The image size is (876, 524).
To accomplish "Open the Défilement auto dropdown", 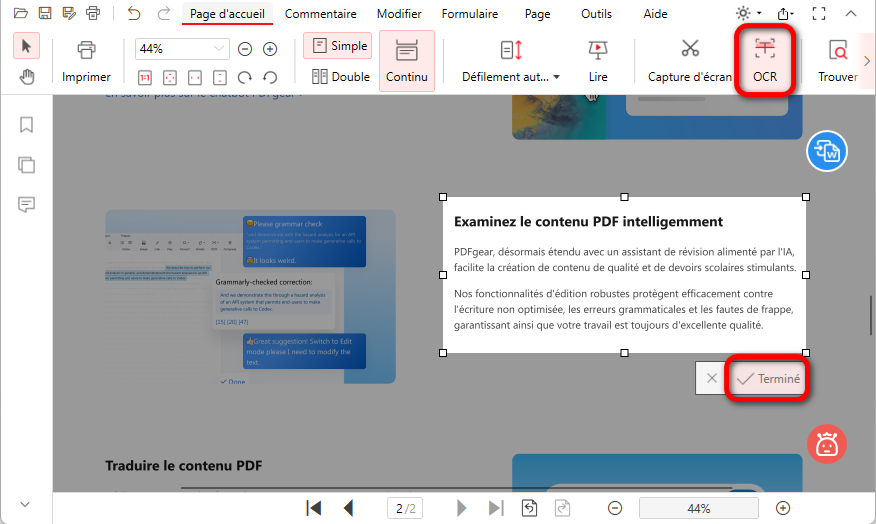I will [511, 61].
